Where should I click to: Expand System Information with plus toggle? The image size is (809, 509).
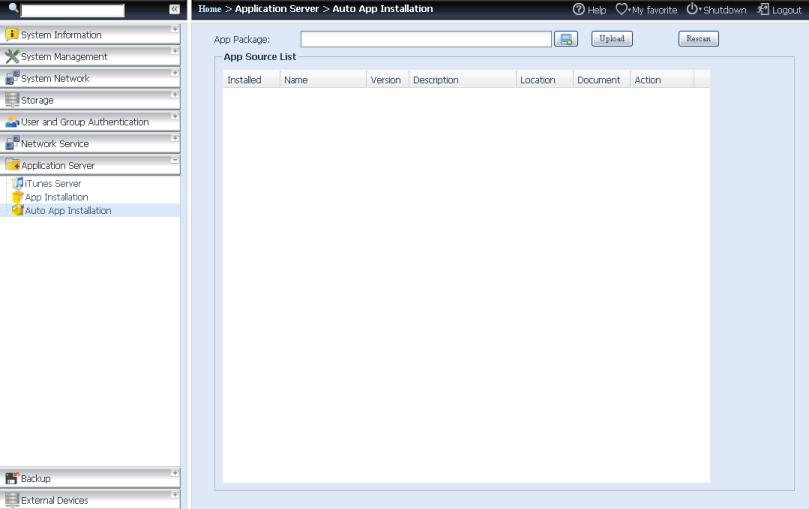(x=175, y=29)
